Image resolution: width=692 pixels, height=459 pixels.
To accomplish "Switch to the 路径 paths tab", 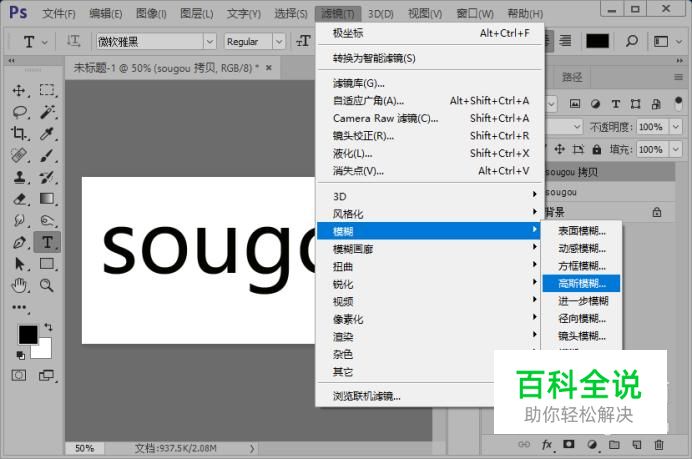I will (x=572, y=78).
